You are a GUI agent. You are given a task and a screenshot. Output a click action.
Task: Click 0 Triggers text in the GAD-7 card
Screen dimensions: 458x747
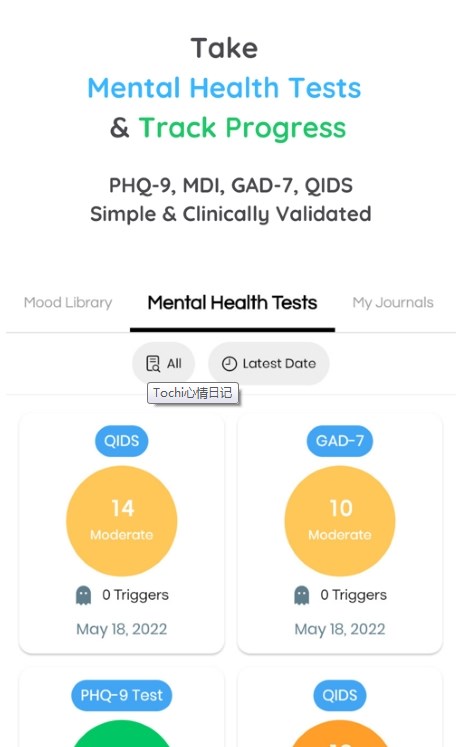(x=354, y=595)
